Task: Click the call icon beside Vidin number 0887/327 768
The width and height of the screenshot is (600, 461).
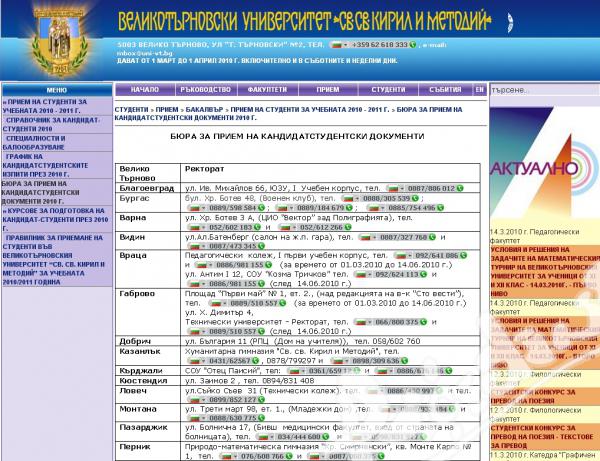Action: [x=432, y=237]
